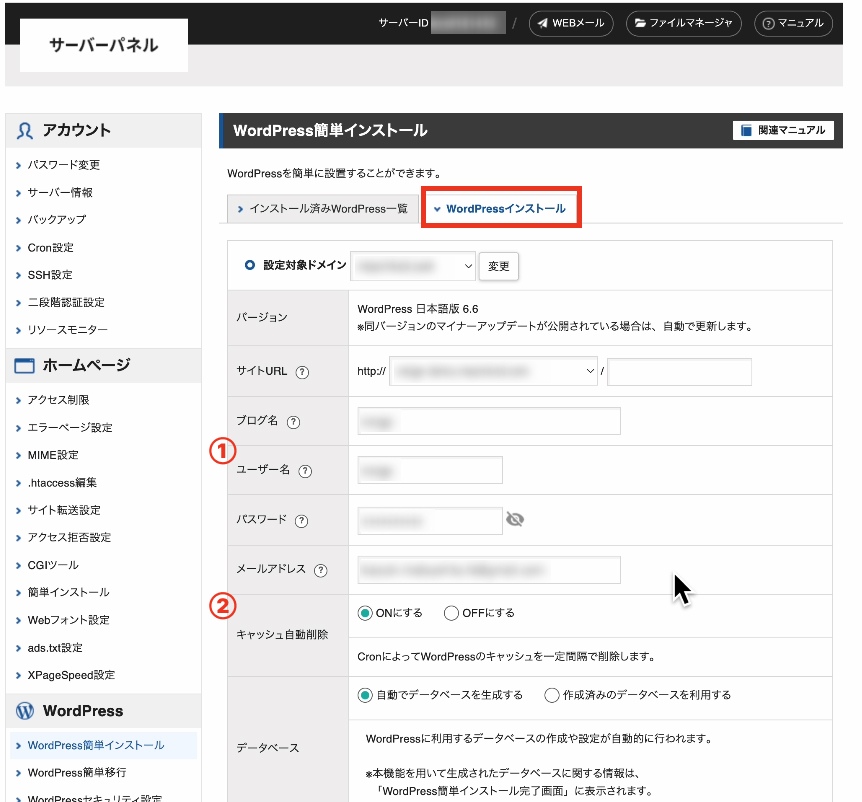Open the 設定対象ドメイン dropdown
Image resolution: width=862 pixels, height=802 pixels.
tap(413, 266)
